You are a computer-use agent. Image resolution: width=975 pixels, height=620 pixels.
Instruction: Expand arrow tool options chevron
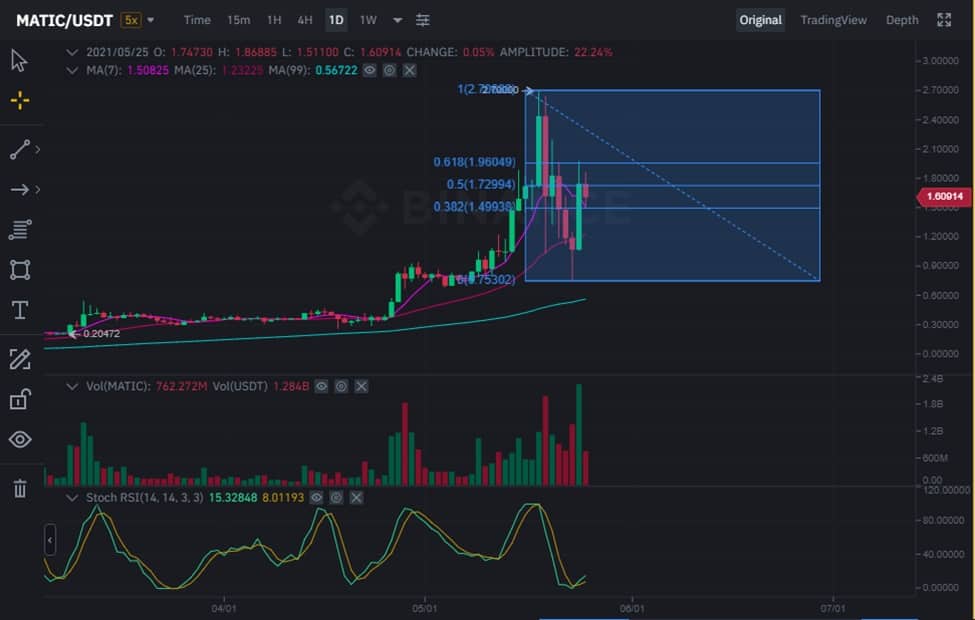point(38,189)
